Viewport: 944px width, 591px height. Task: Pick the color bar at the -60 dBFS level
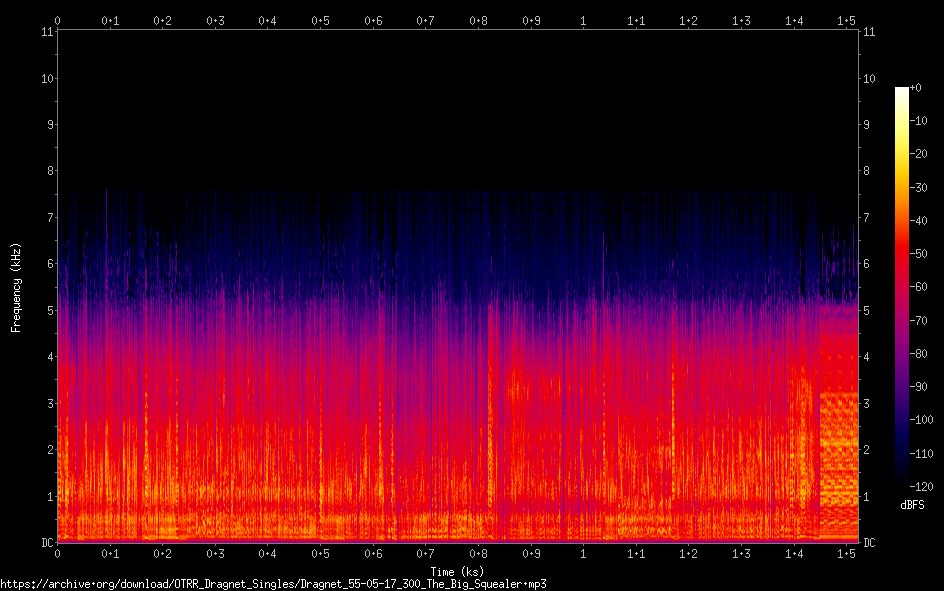pyautogui.click(x=902, y=286)
